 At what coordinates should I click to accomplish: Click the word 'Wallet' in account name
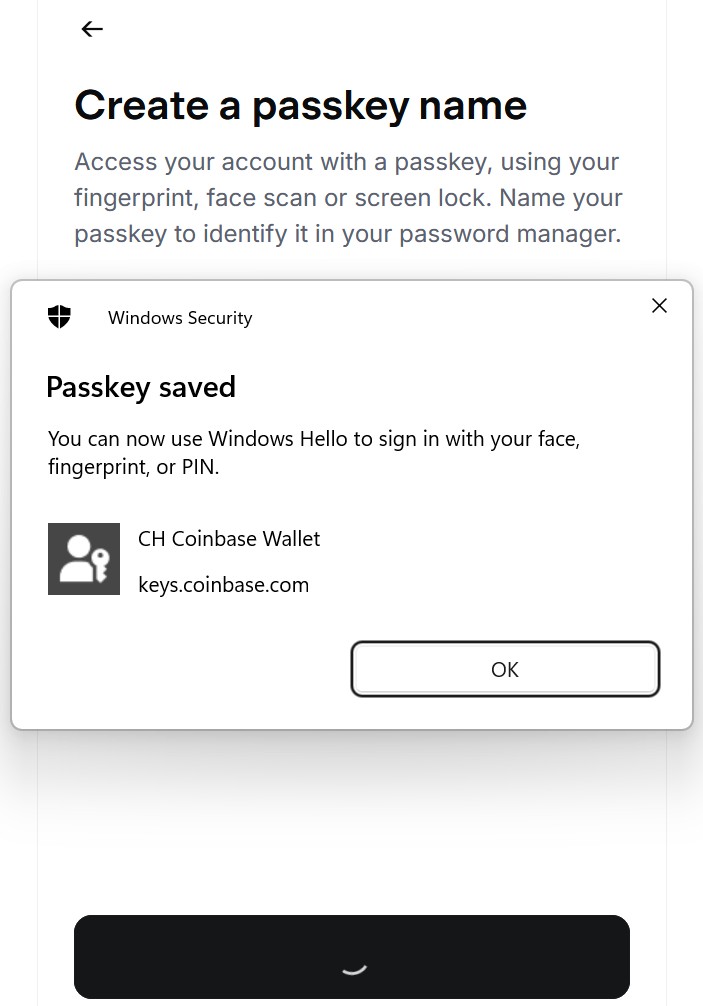tap(291, 539)
